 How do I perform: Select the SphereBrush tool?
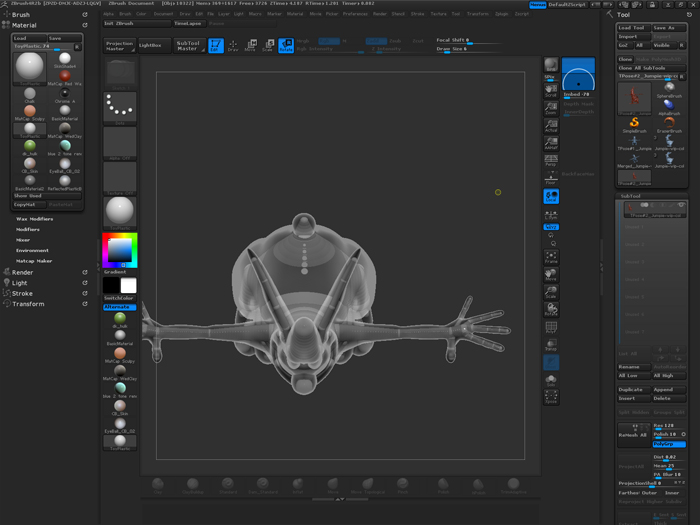669,90
